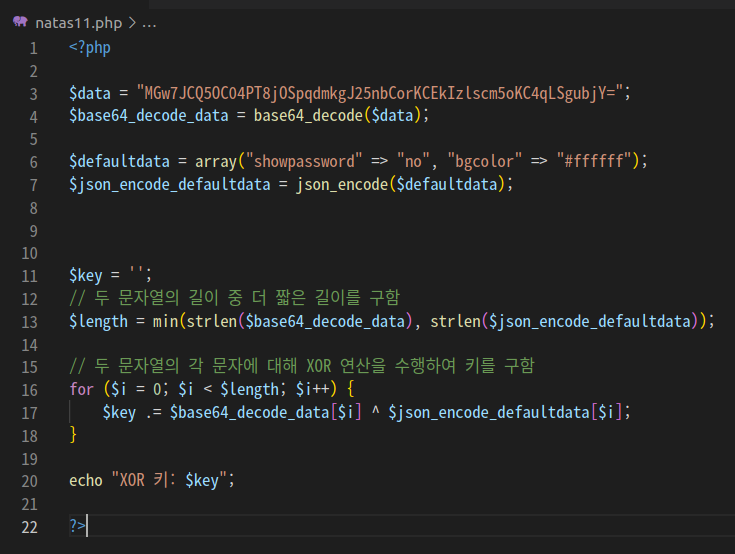This screenshot has height=554, width=735.
Task: Click the "showpassword" string literal
Action: 304,161
